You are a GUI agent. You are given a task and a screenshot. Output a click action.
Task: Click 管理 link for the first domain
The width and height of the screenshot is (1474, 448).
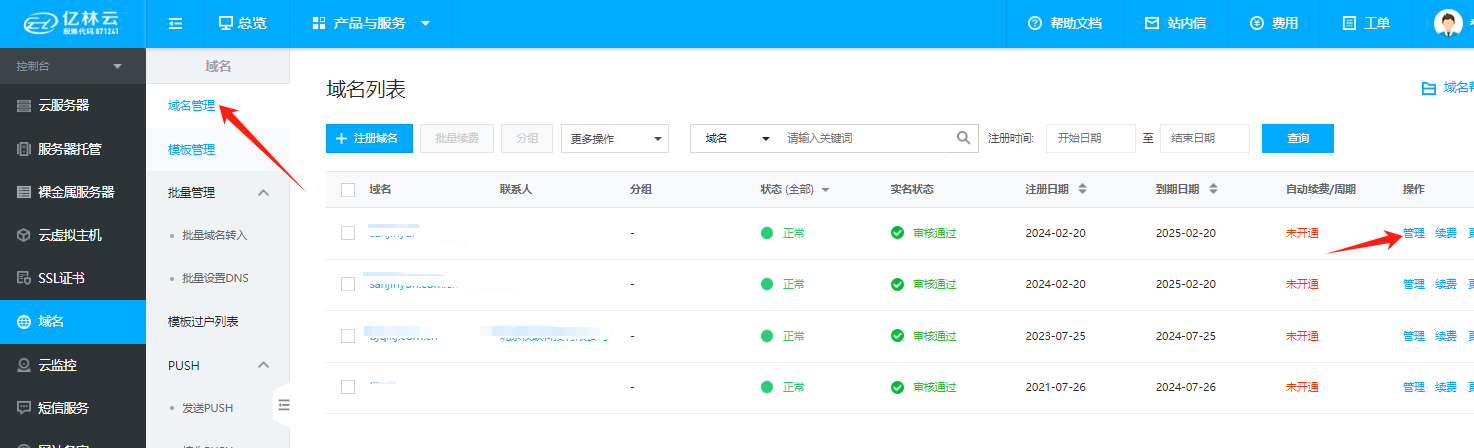[x=1413, y=233]
